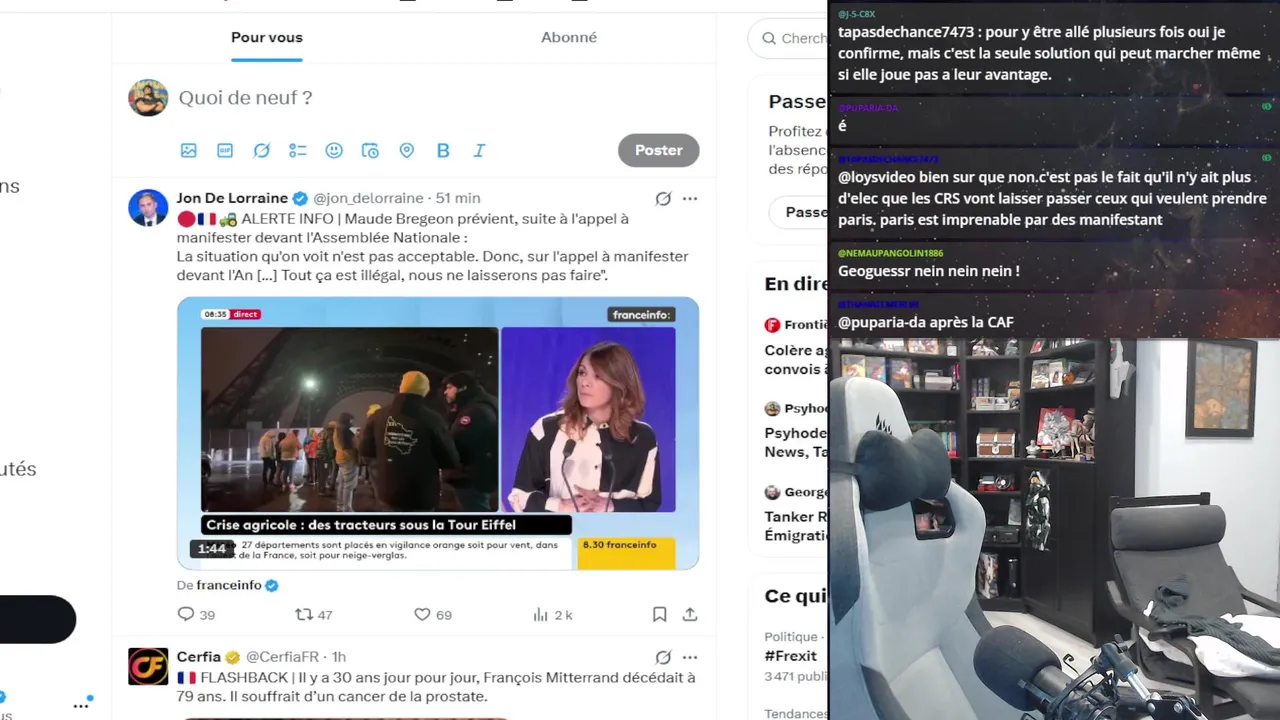1280x720 pixels.
Task: Toggle italic text formatting
Action: click(x=479, y=150)
